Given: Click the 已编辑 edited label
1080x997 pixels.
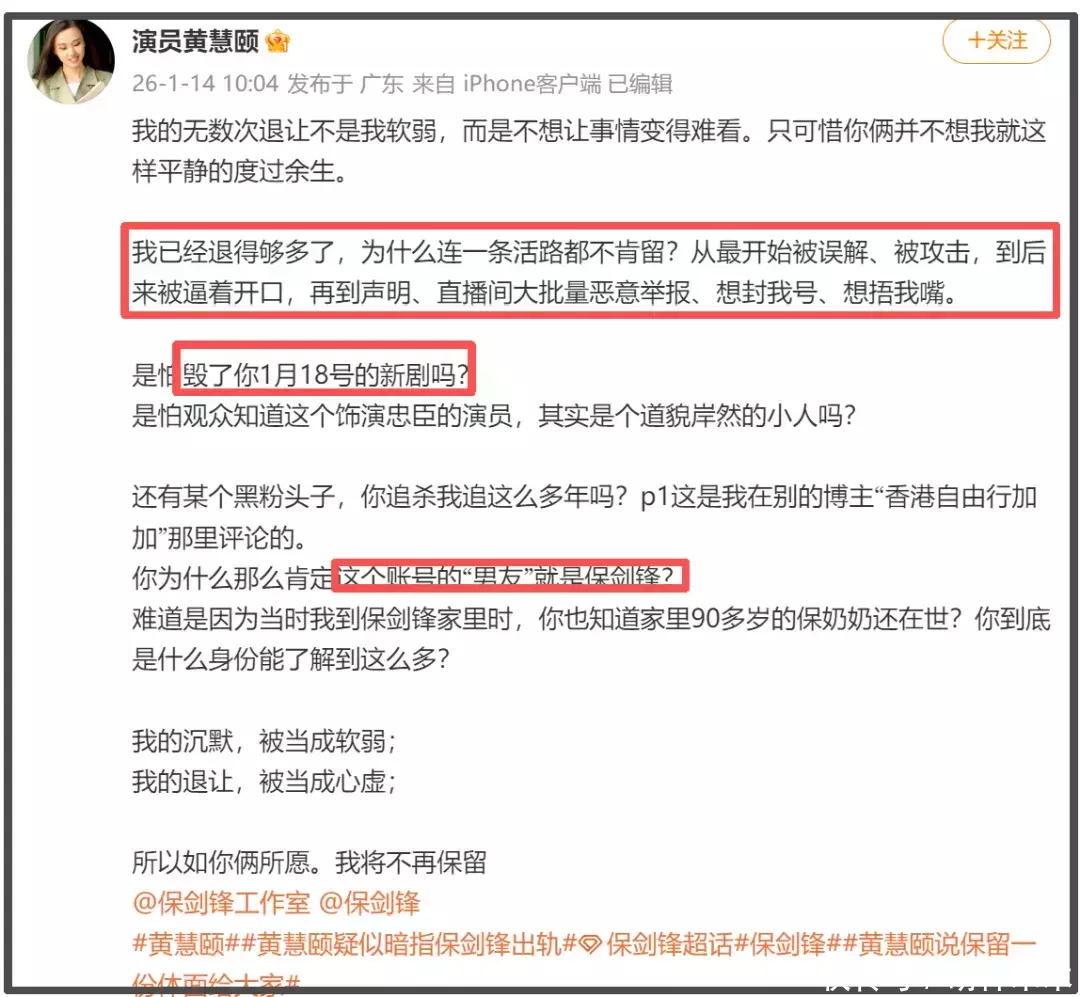Looking at the screenshot, I should tap(641, 83).
